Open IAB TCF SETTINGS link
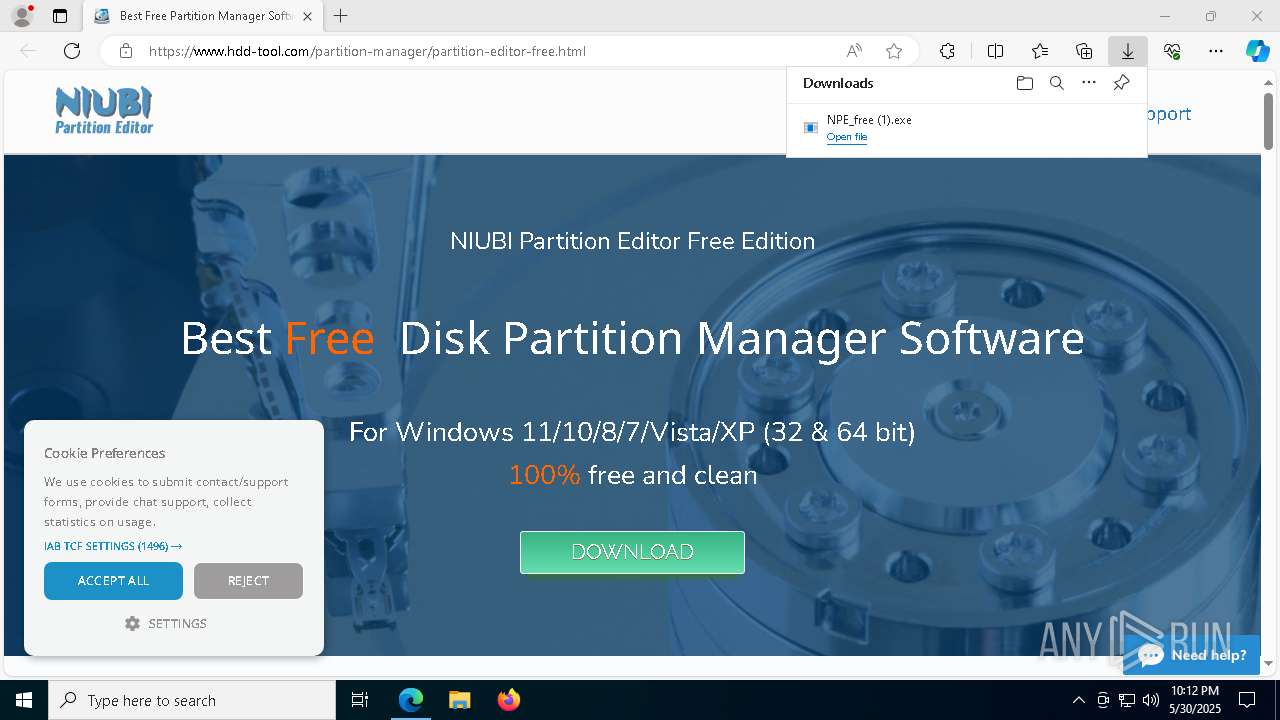 [x=113, y=546]
